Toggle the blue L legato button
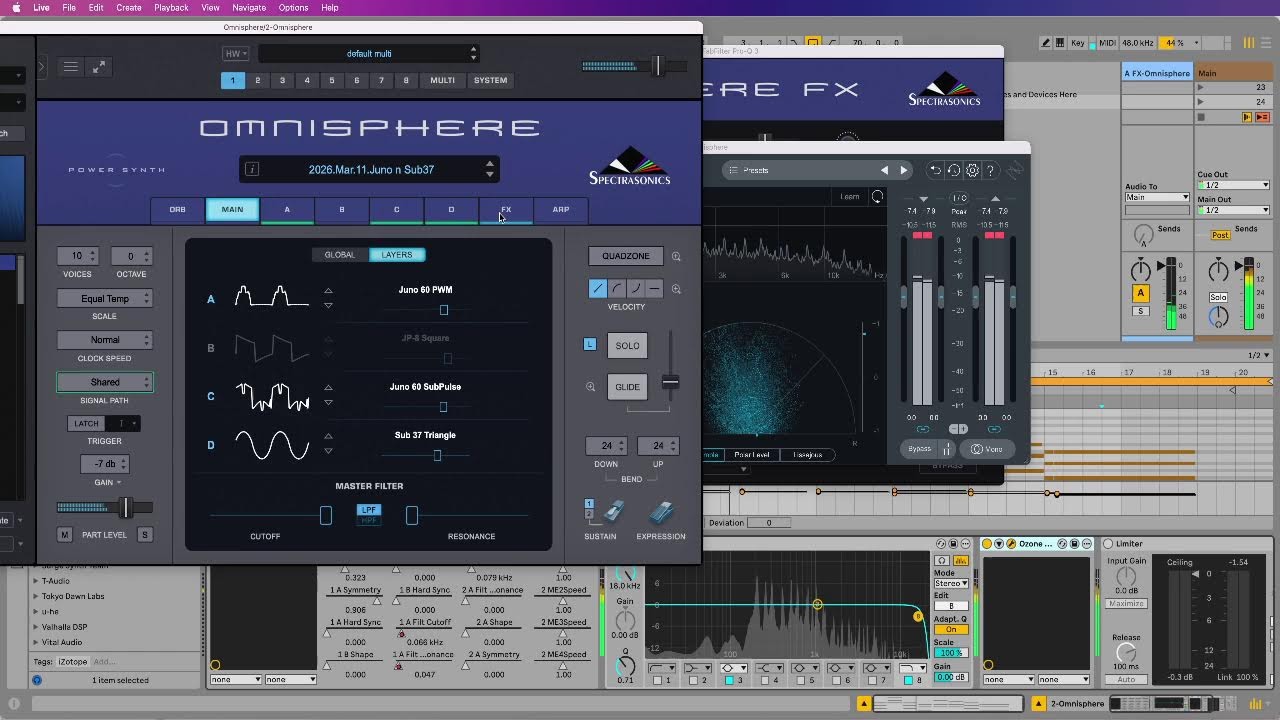 (590, 344)
